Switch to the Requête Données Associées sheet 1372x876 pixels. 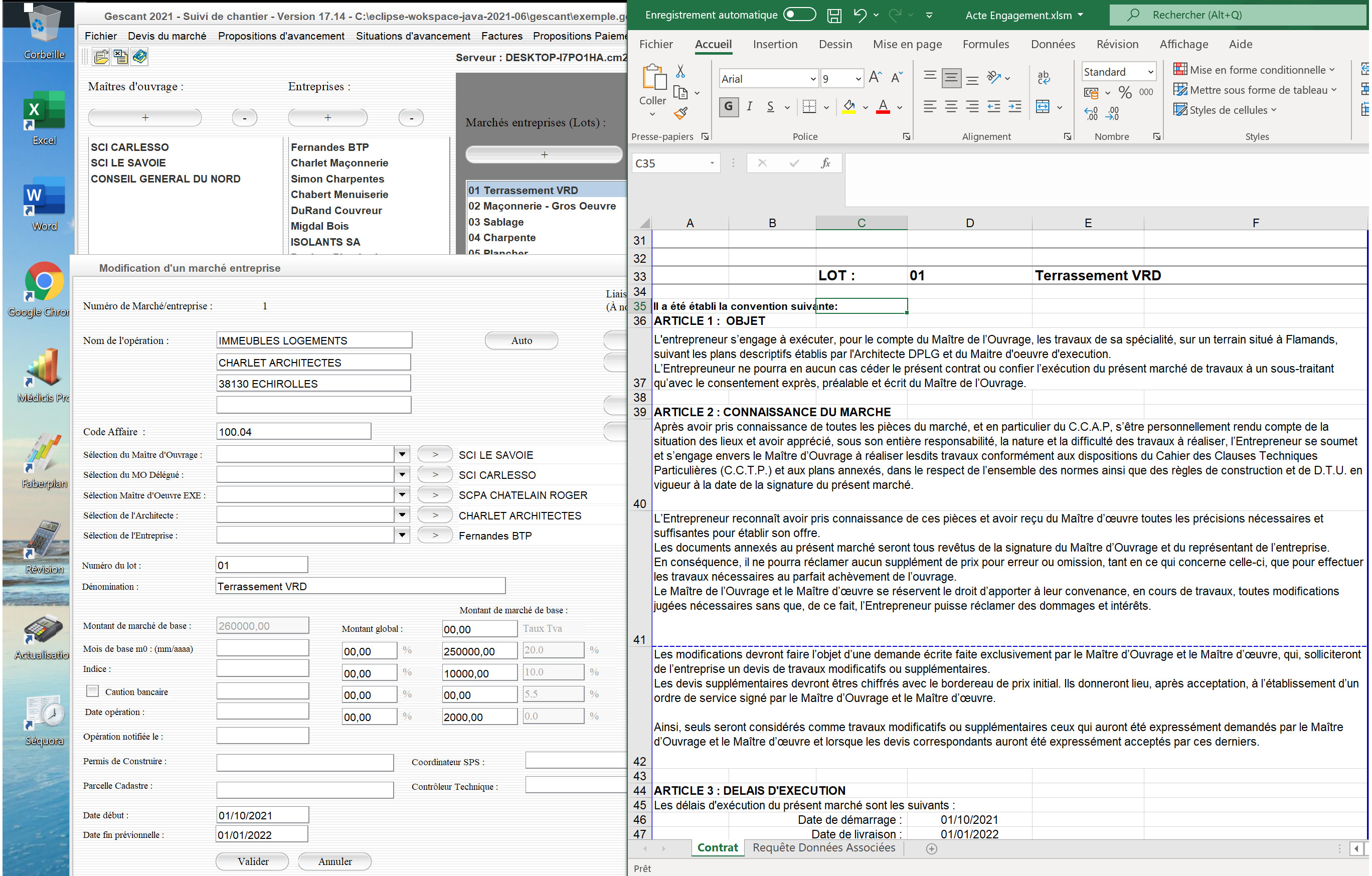824,847
